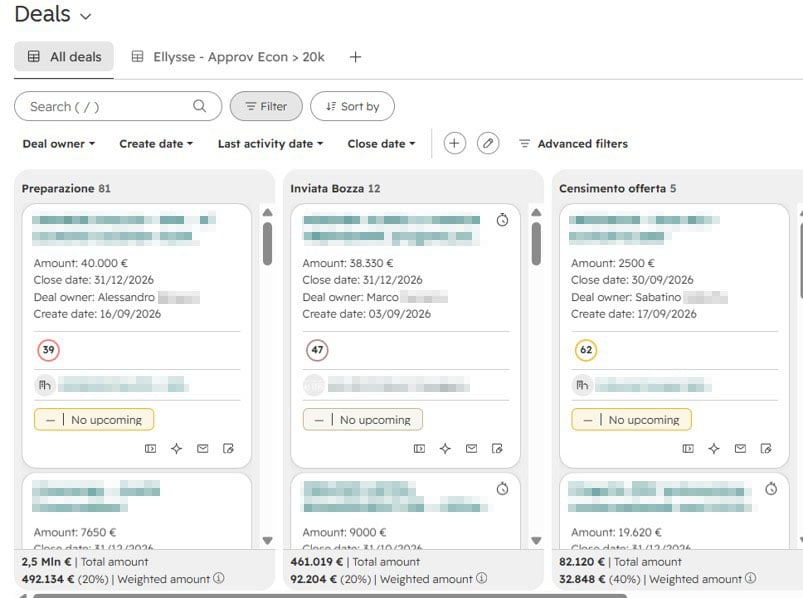The width and height of the screenshot is (803, 598).
Task: Open Advanced filters
Action: point(574,144)
